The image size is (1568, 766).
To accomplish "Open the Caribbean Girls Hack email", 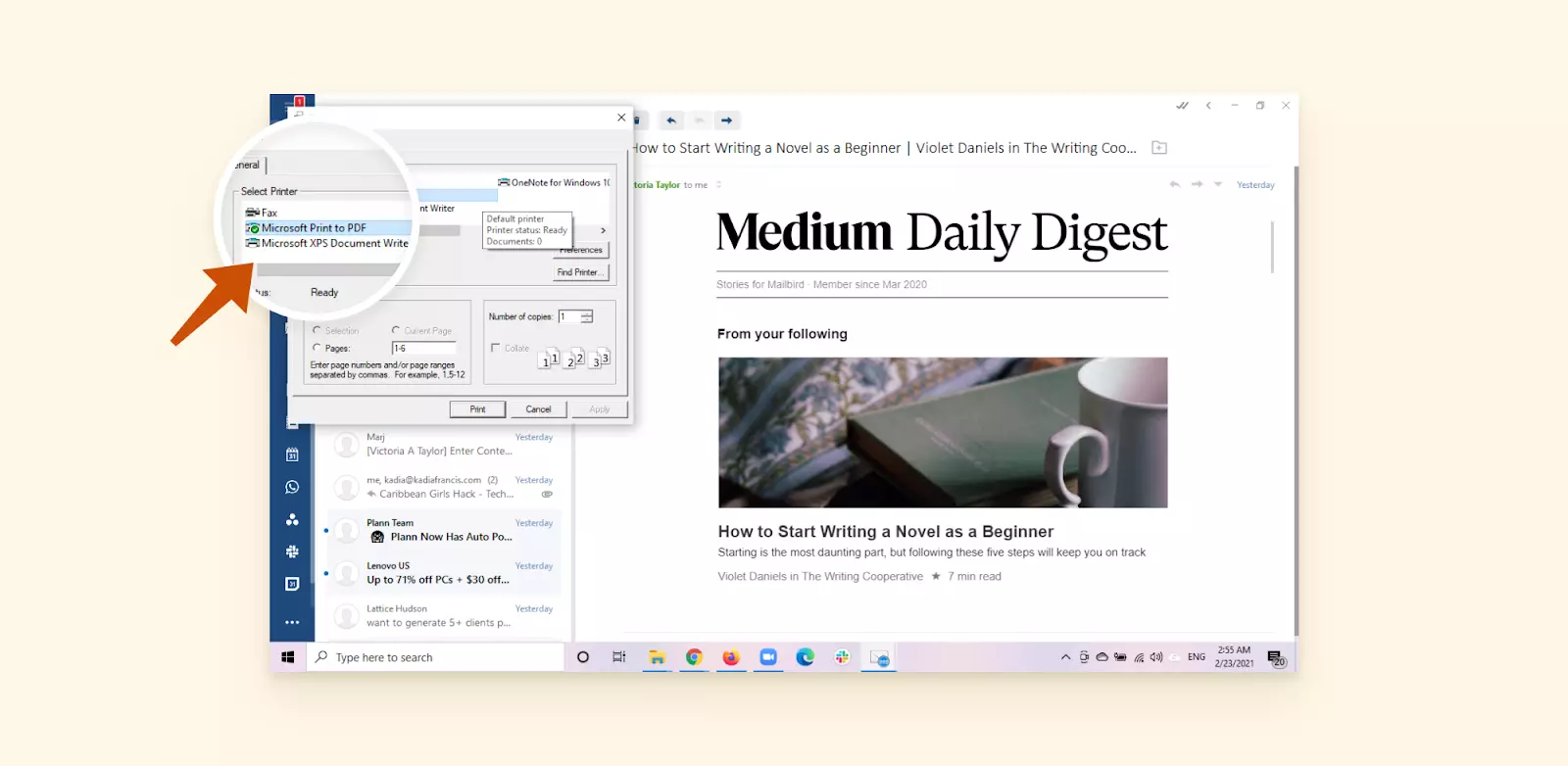I will 443,487.
